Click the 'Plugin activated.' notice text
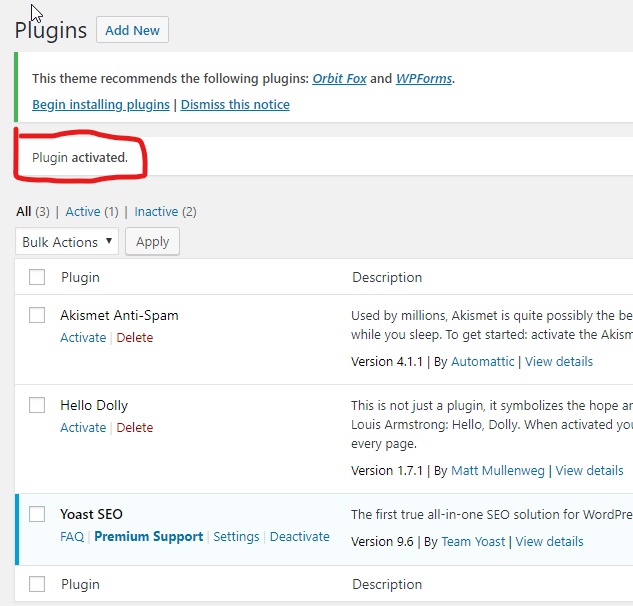 [80, 157]
